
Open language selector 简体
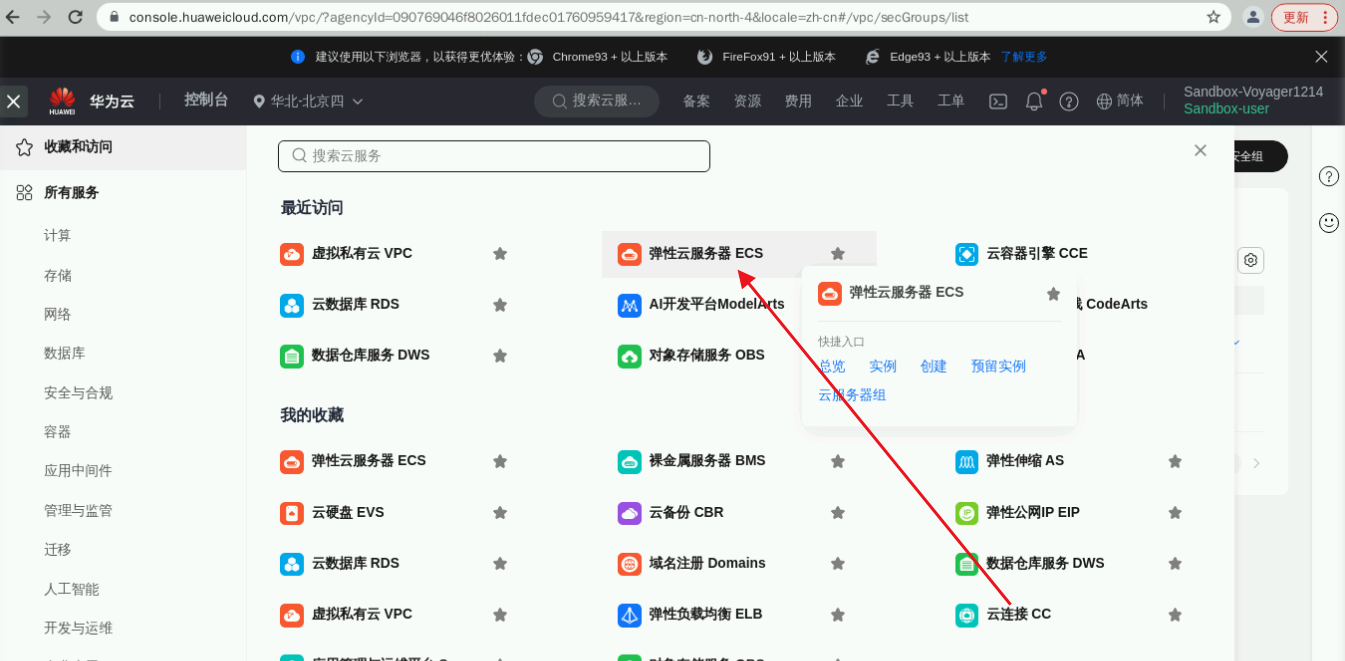click(x=1120, y=101)
